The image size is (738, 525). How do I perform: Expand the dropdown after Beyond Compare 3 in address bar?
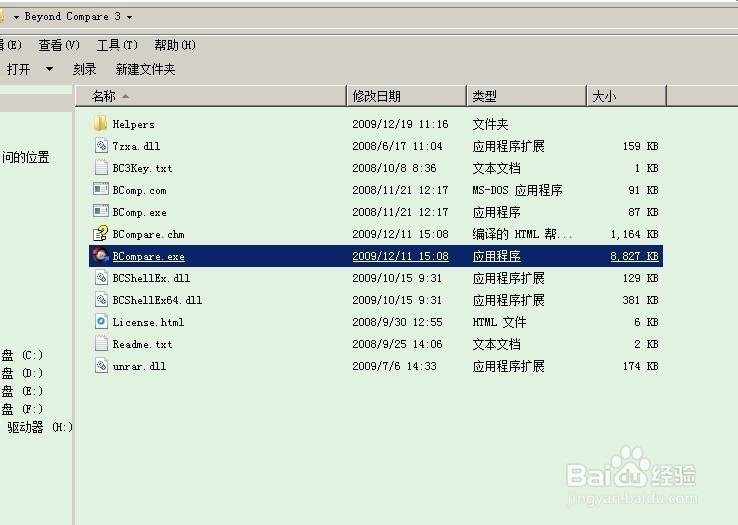(129, 17)
